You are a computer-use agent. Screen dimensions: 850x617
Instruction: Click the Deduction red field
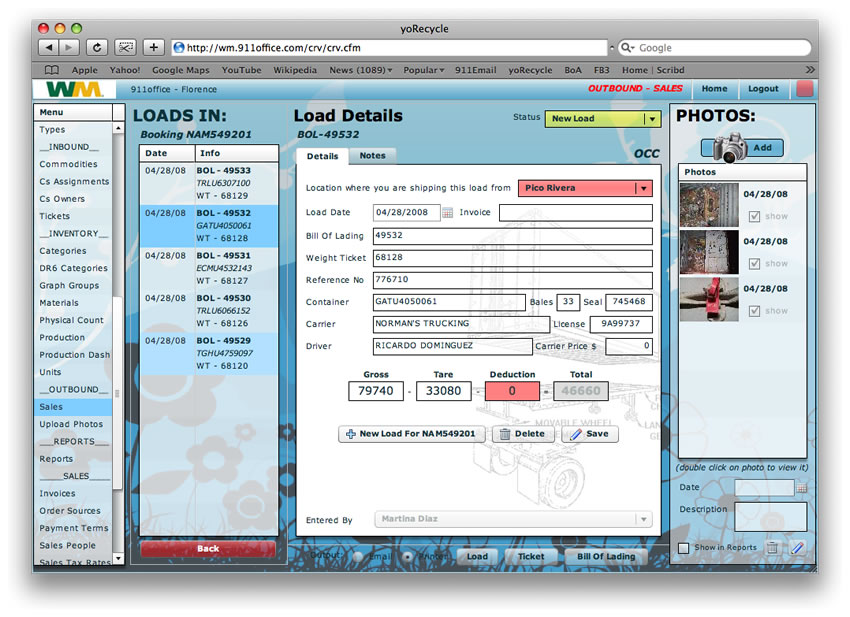(512, 391)
